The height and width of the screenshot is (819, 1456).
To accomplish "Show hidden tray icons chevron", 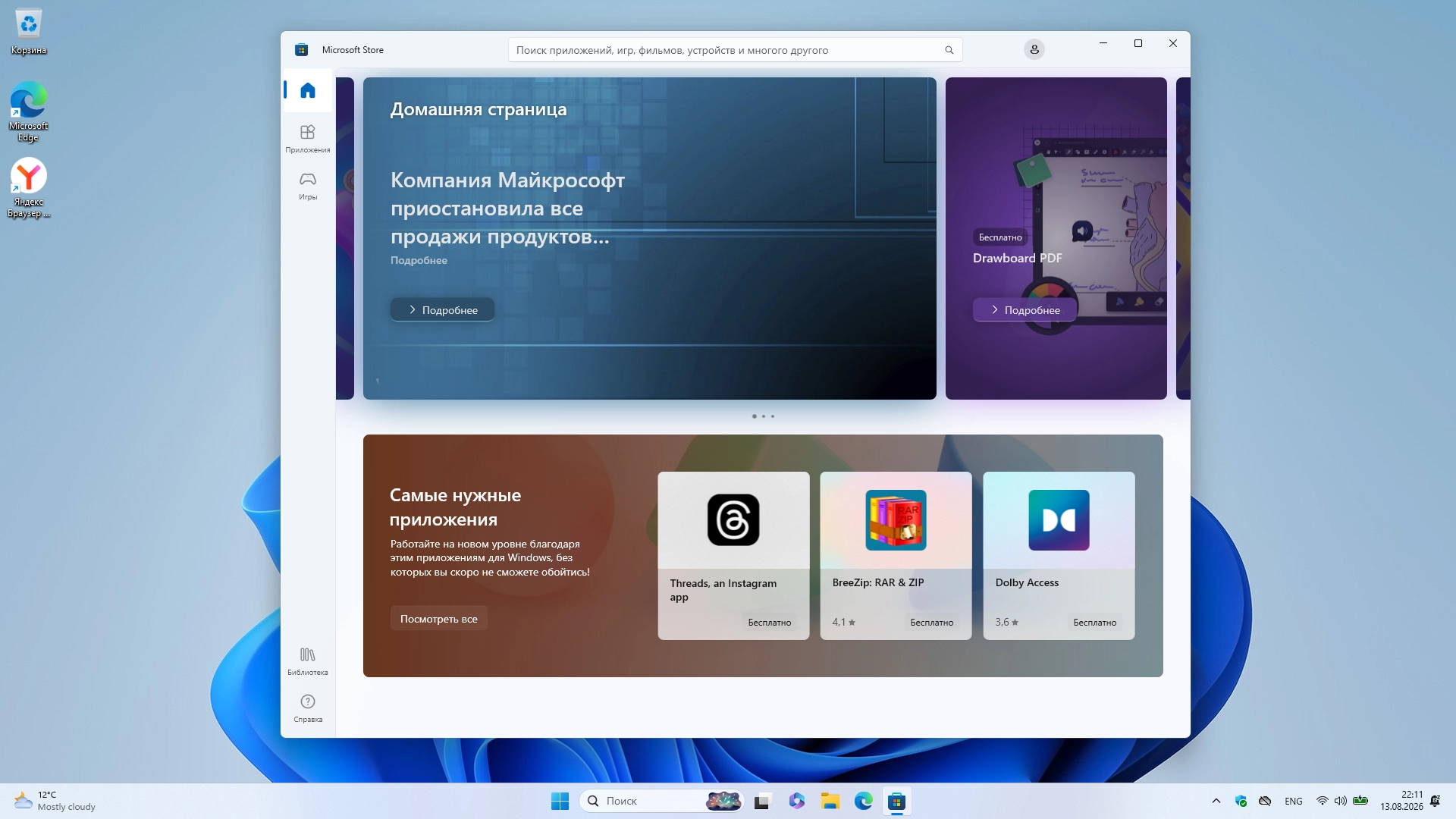I will pos(1216,801).
